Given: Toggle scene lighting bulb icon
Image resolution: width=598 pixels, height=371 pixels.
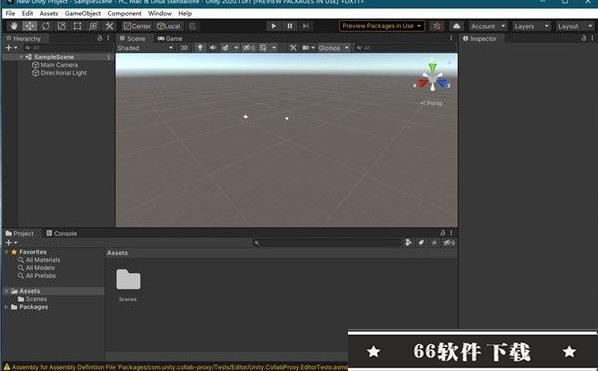Looking at the screenshot, I should (200, 48).
